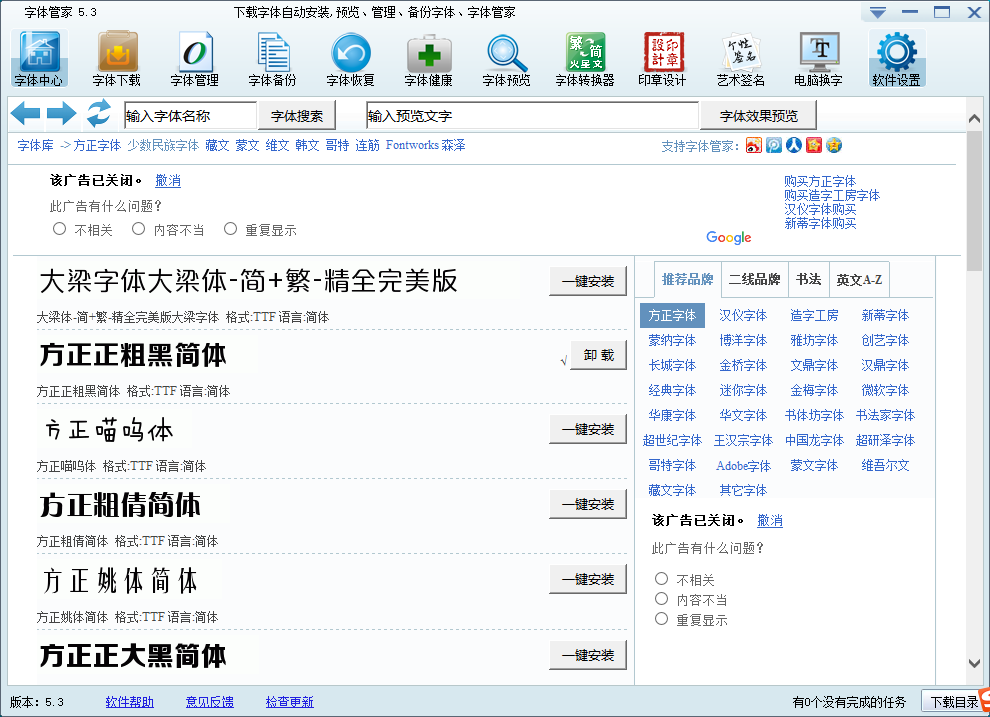Open the 字体备份 toolbar icon
The width and height of the screenshot is (990, 717).
click(273, 59)
